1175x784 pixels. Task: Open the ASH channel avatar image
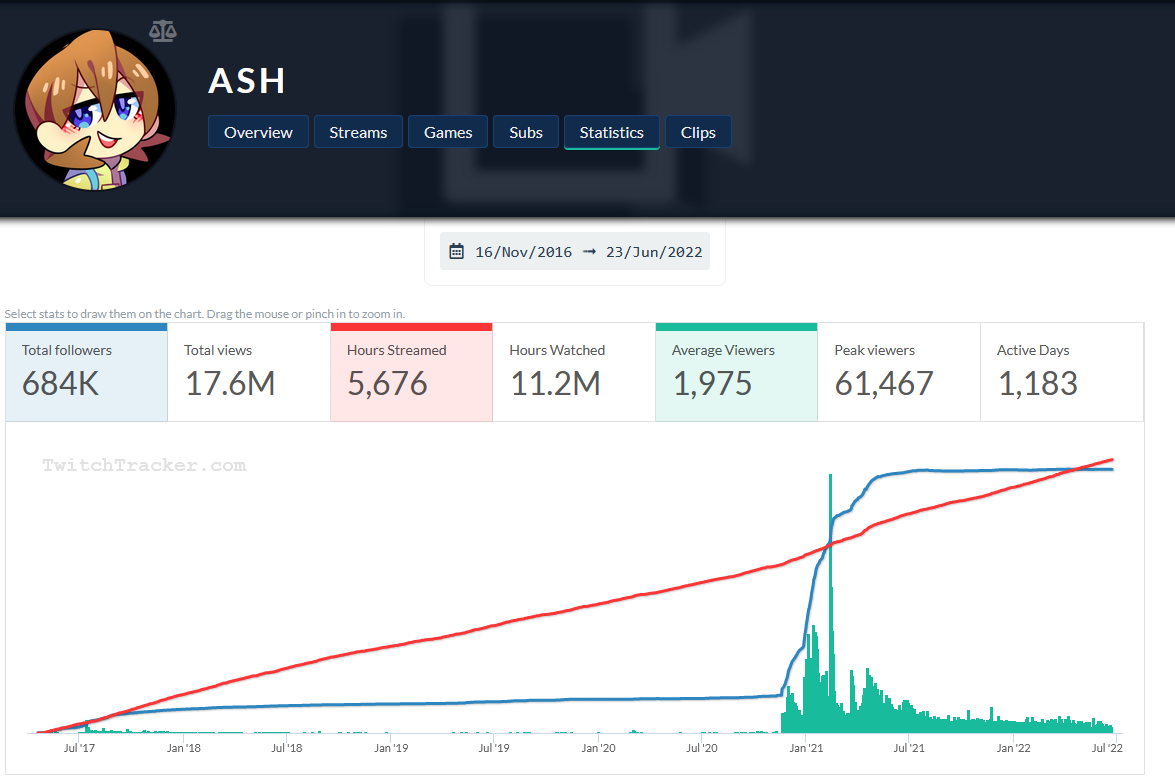coord(95,110)
